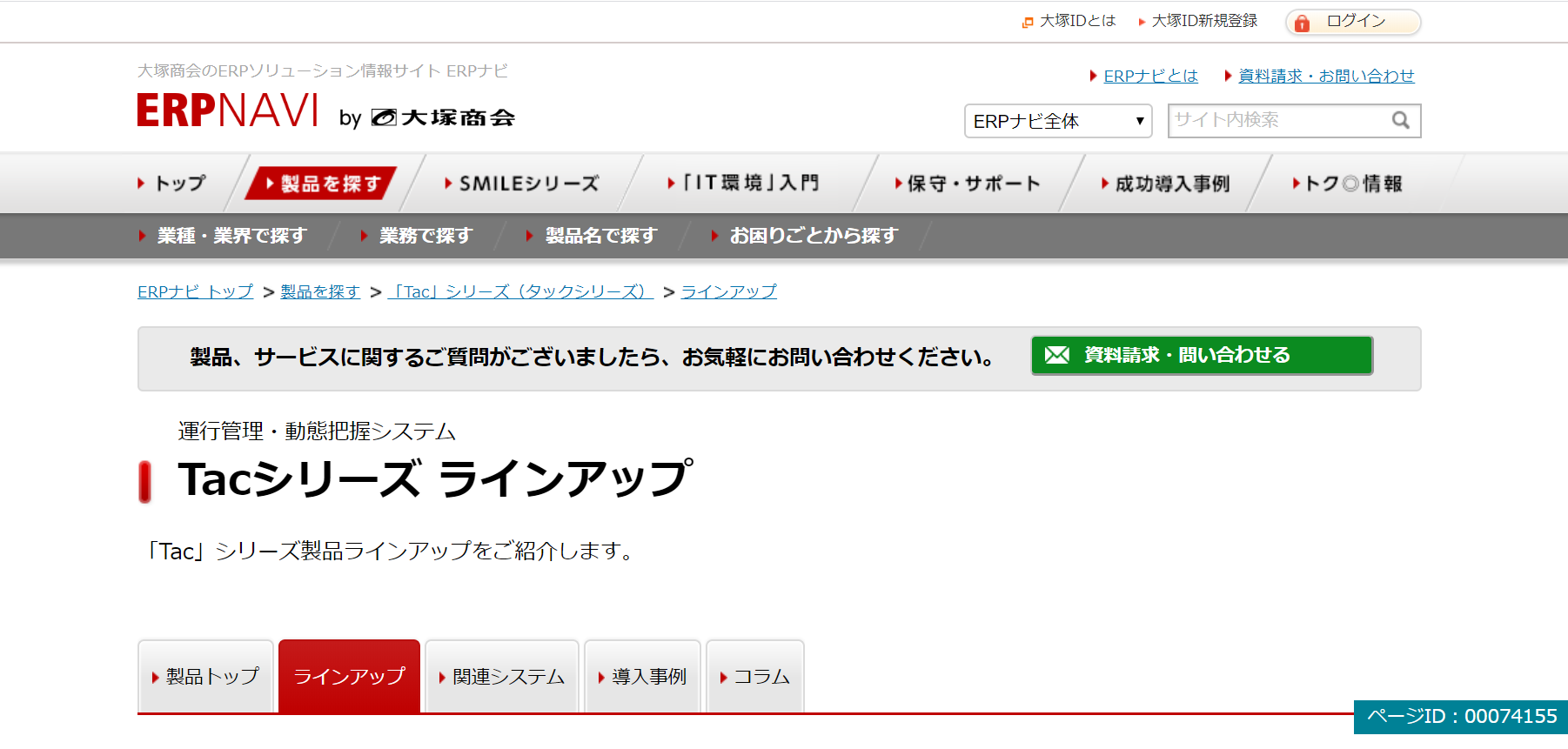Viewport: 1568px width, 749px height.
Task: Click text 「Tac」シリーズ製品ラインアップをご紹介します。
Action: pos(392,552)
